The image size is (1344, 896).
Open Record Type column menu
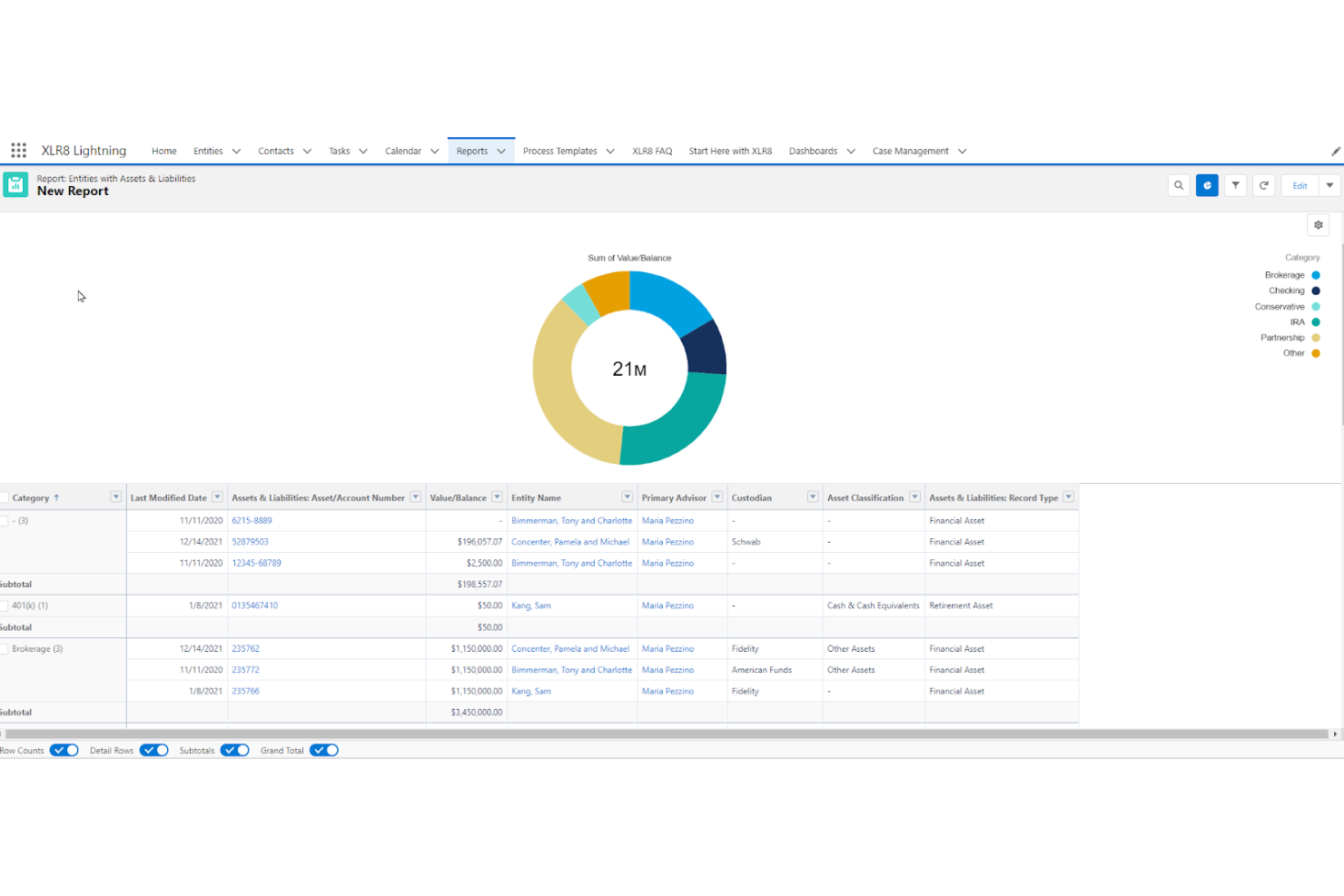[x=1069, y=497]
